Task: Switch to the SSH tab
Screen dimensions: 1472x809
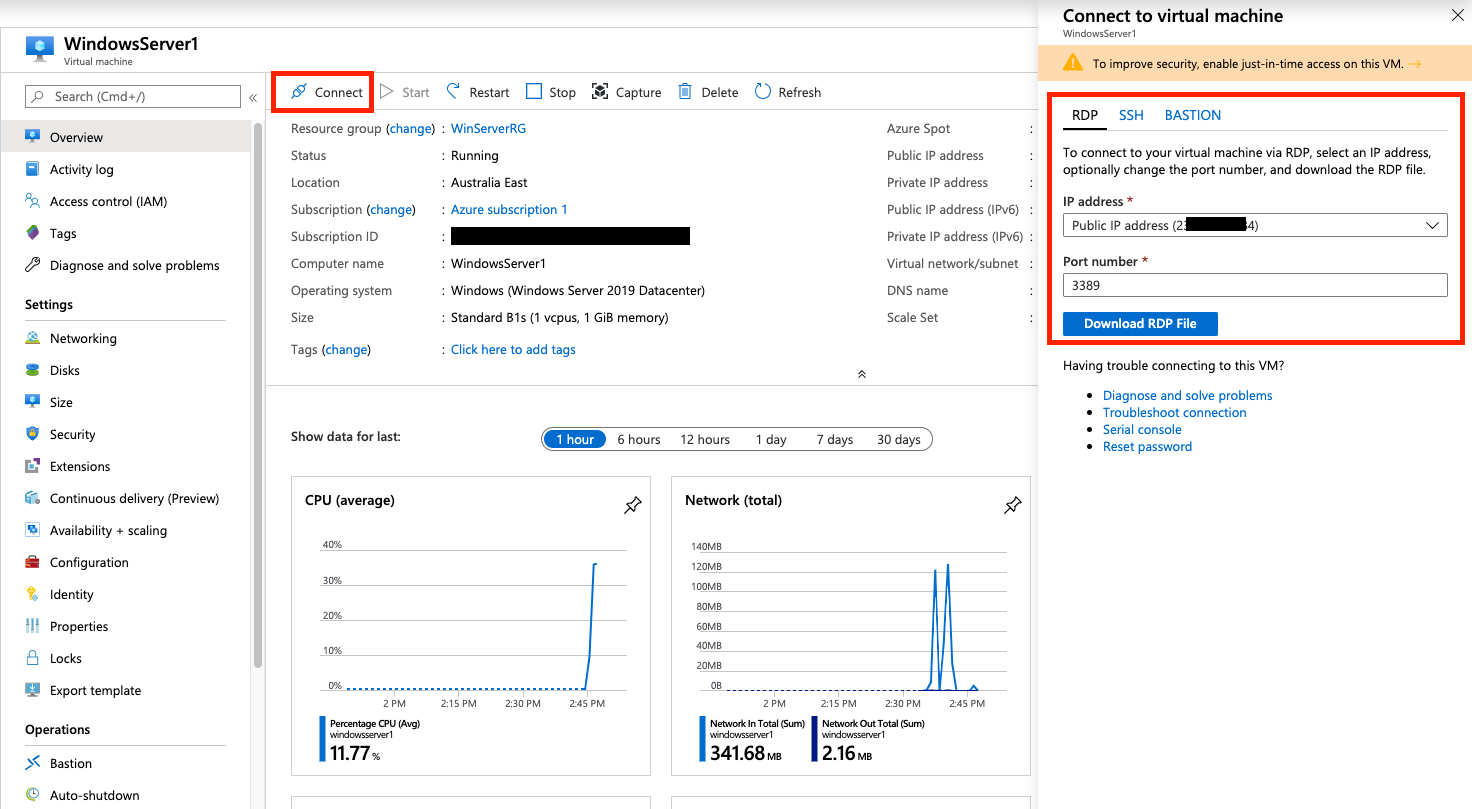Action: tap(1131, 115)
